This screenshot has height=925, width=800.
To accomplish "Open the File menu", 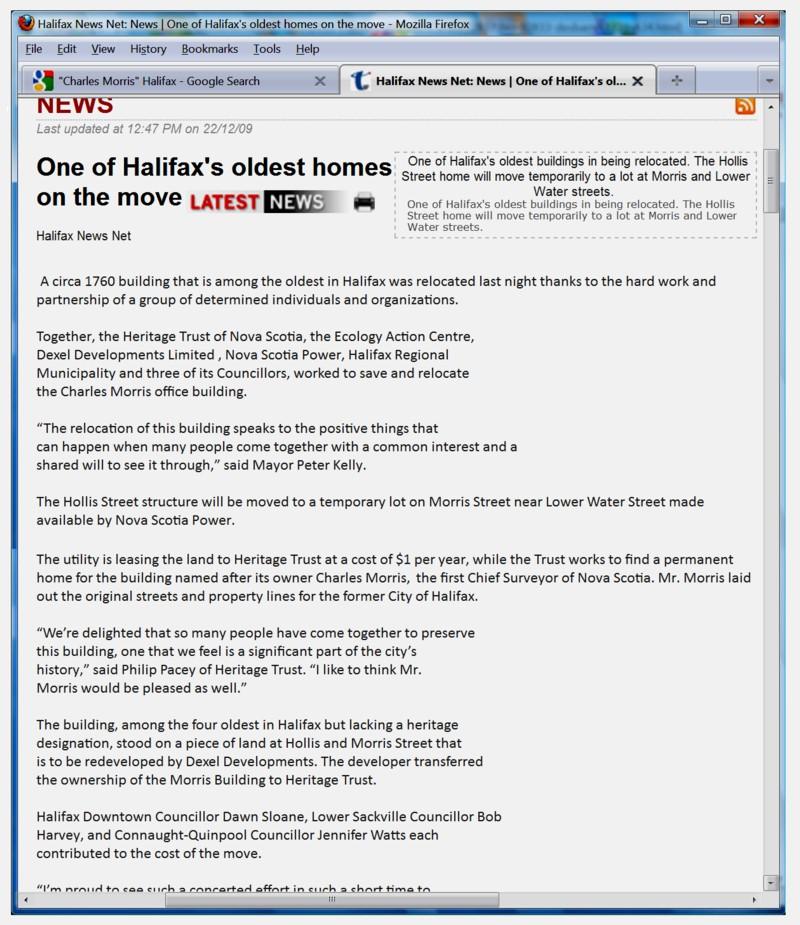I will click(x=33, y=48).
